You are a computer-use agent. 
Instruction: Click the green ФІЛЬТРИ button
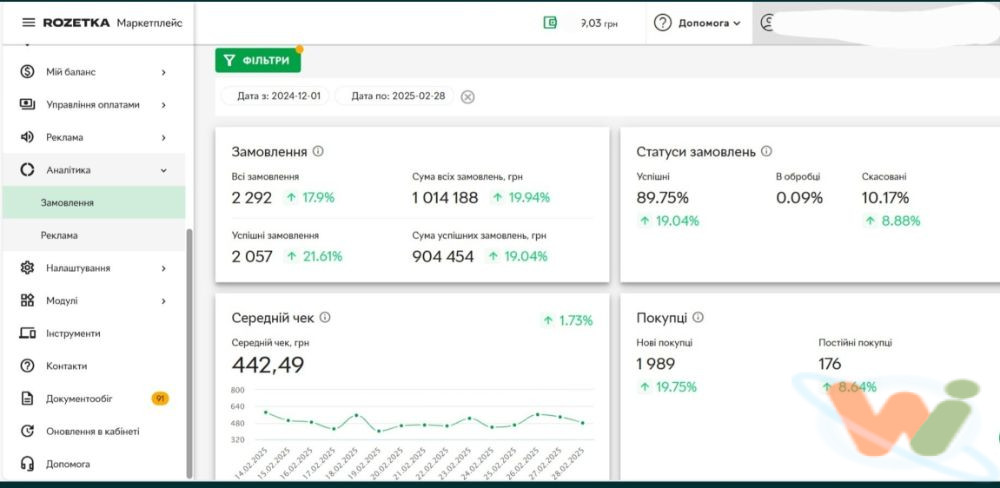point(258,61)
